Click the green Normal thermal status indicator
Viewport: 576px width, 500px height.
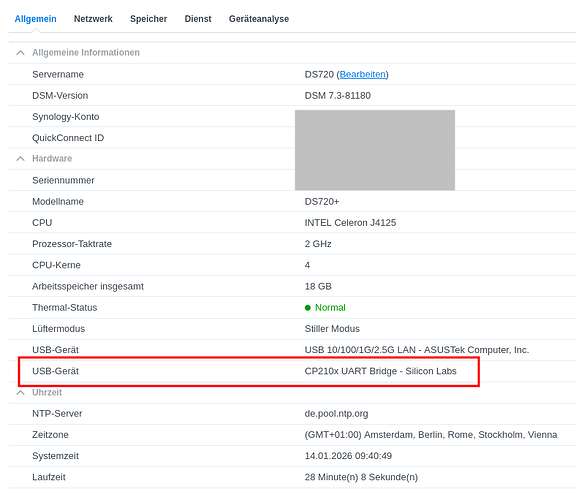click(x=325, y=307)
